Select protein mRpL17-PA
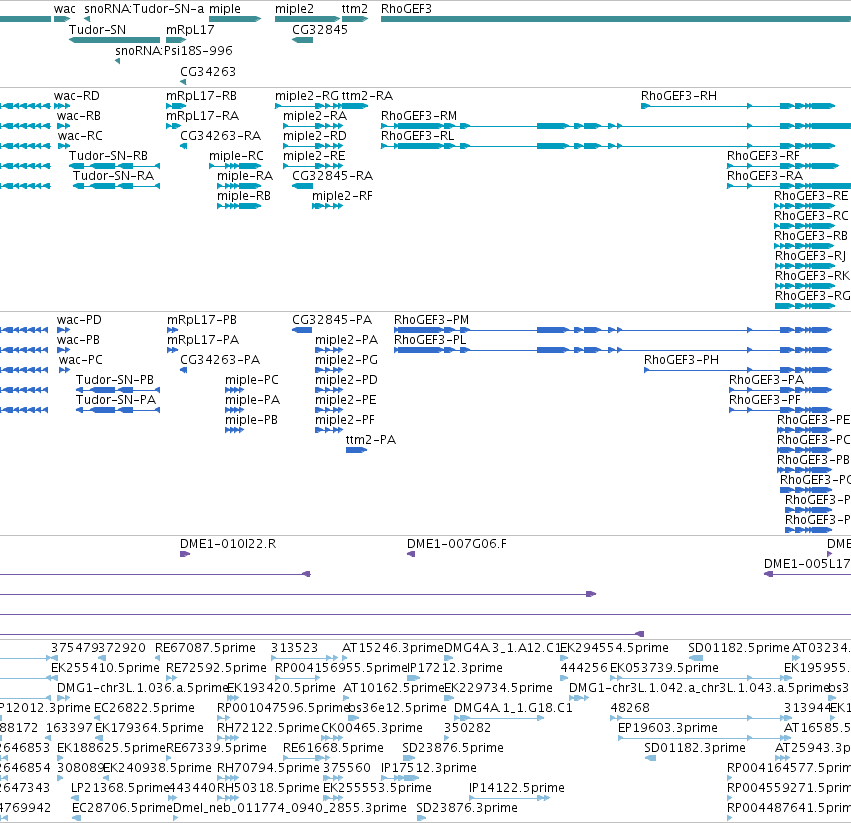This screenshot has height=823, width=851. point(173,350)
